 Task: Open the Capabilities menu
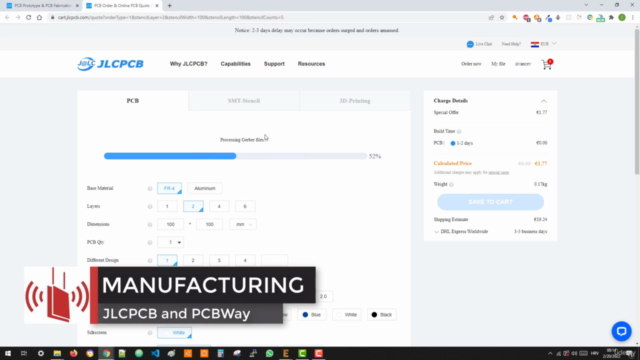click(236, 64)
